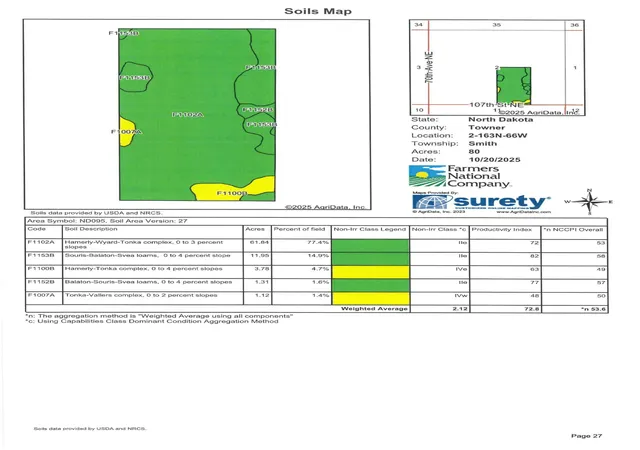This screenshot has height=450, width=640.
Task: Select code cell "F1152B" in the table
Action: point(41,282)
